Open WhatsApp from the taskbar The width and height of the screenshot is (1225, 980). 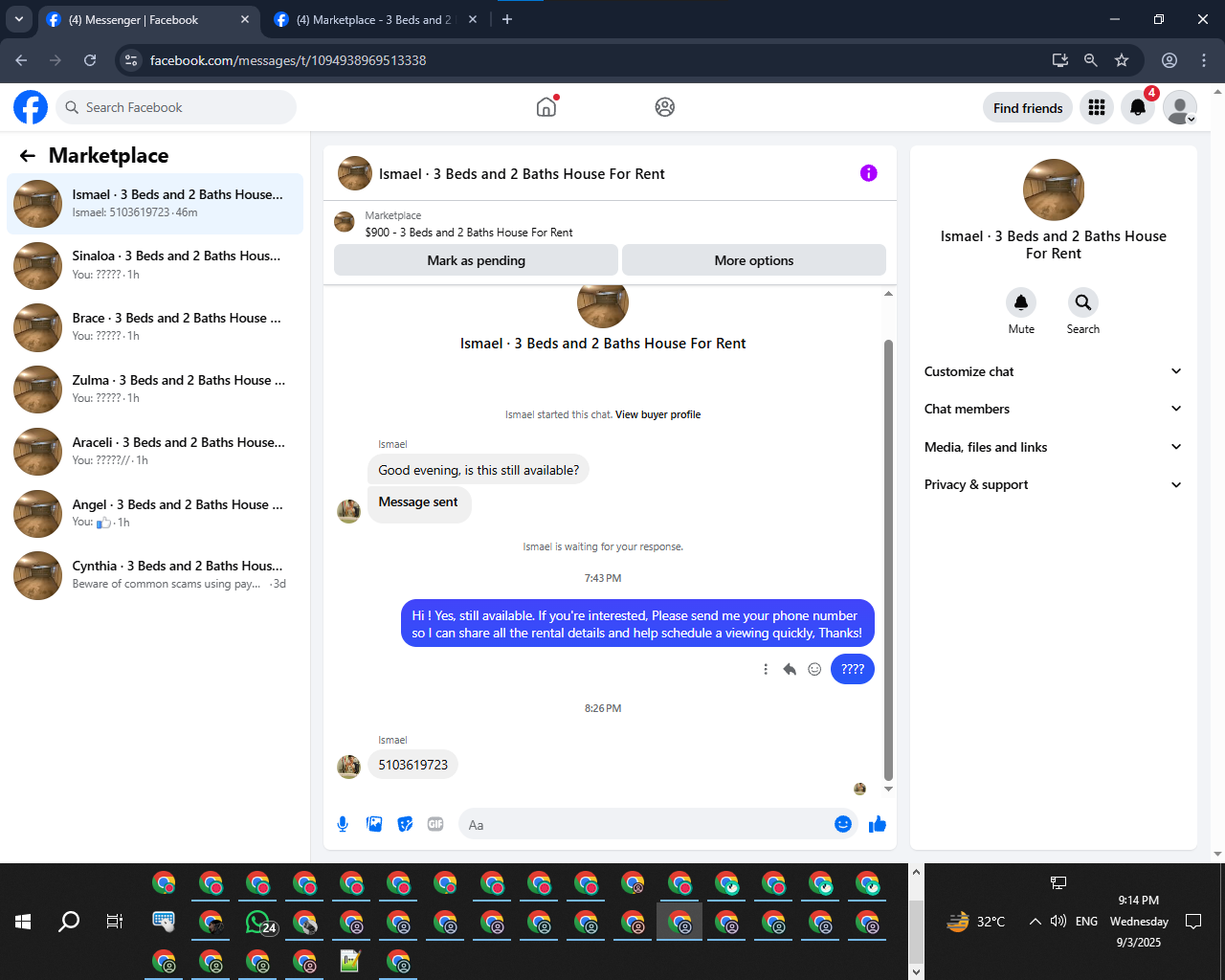(x=259, y=922)
